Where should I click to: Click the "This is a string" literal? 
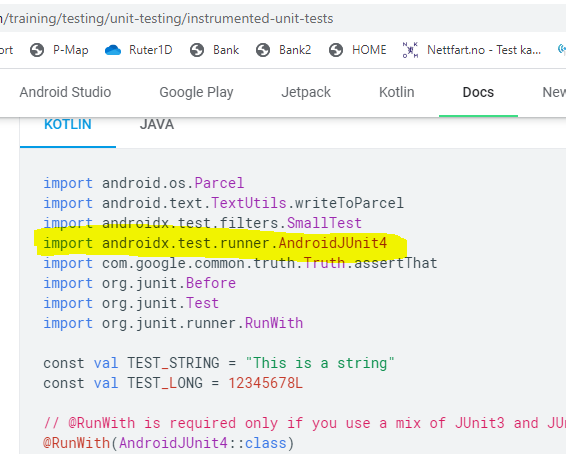coord(320,363)
